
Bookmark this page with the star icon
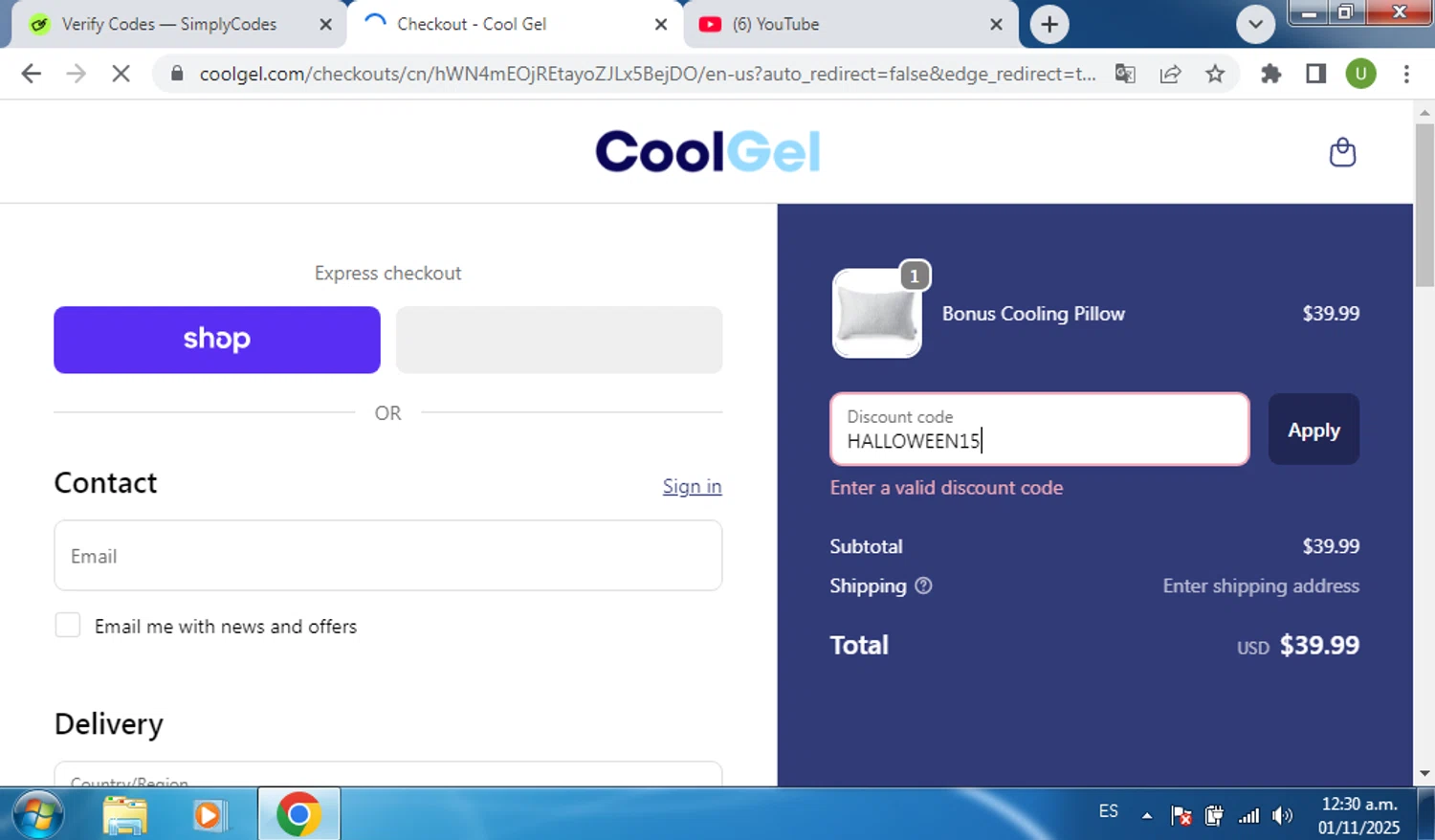1215,74
